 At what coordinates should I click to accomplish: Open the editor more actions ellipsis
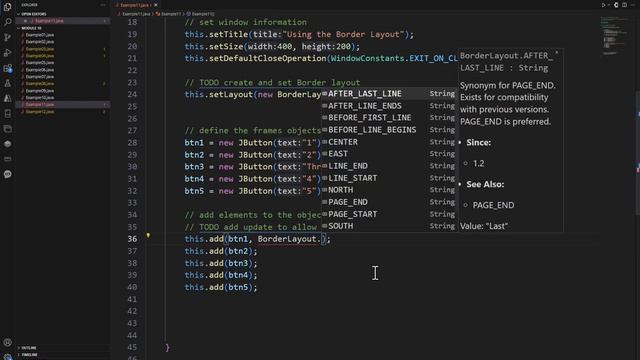click(633, 5)
